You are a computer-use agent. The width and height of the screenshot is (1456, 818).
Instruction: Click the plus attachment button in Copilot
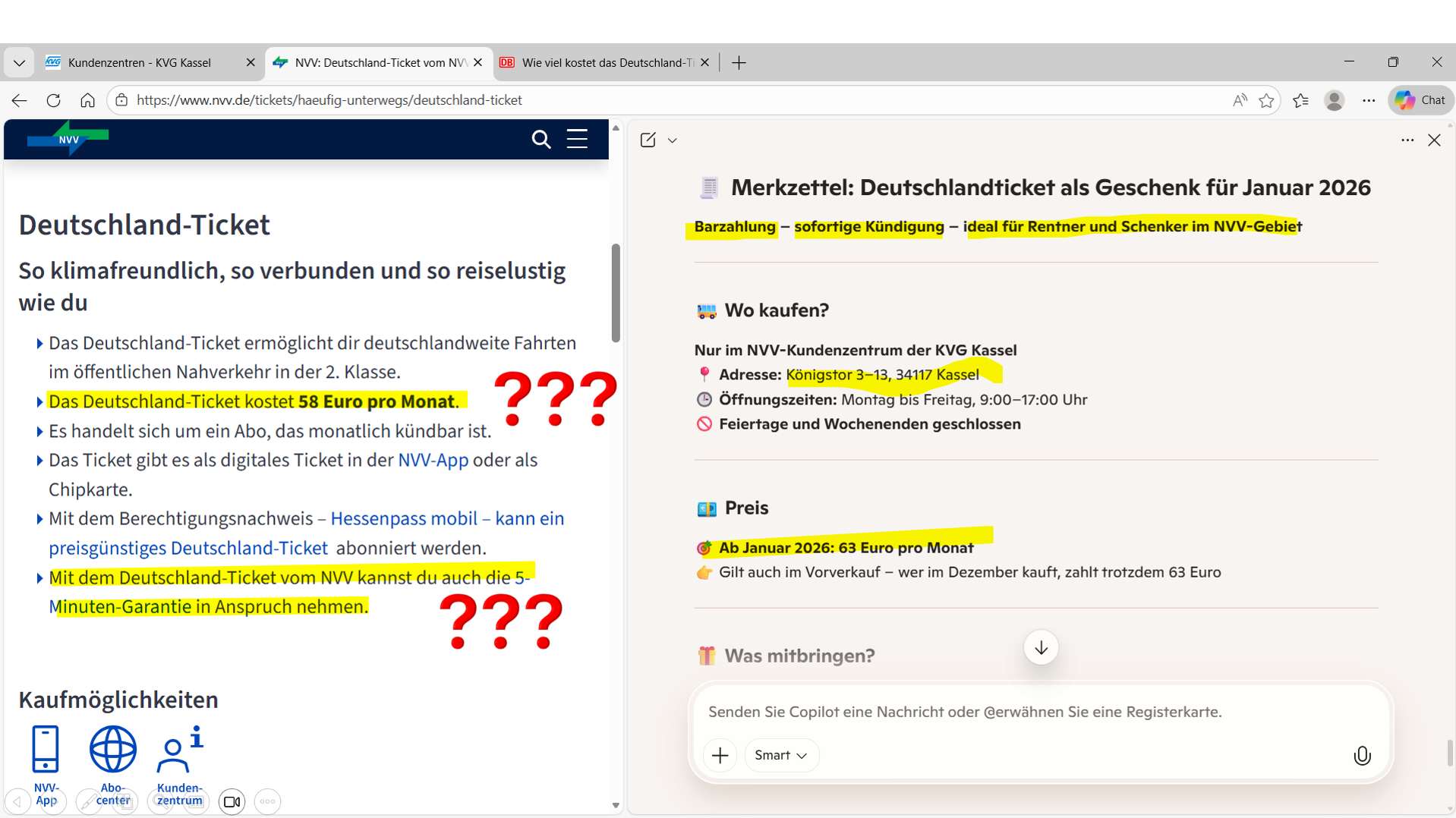point(720,755)
